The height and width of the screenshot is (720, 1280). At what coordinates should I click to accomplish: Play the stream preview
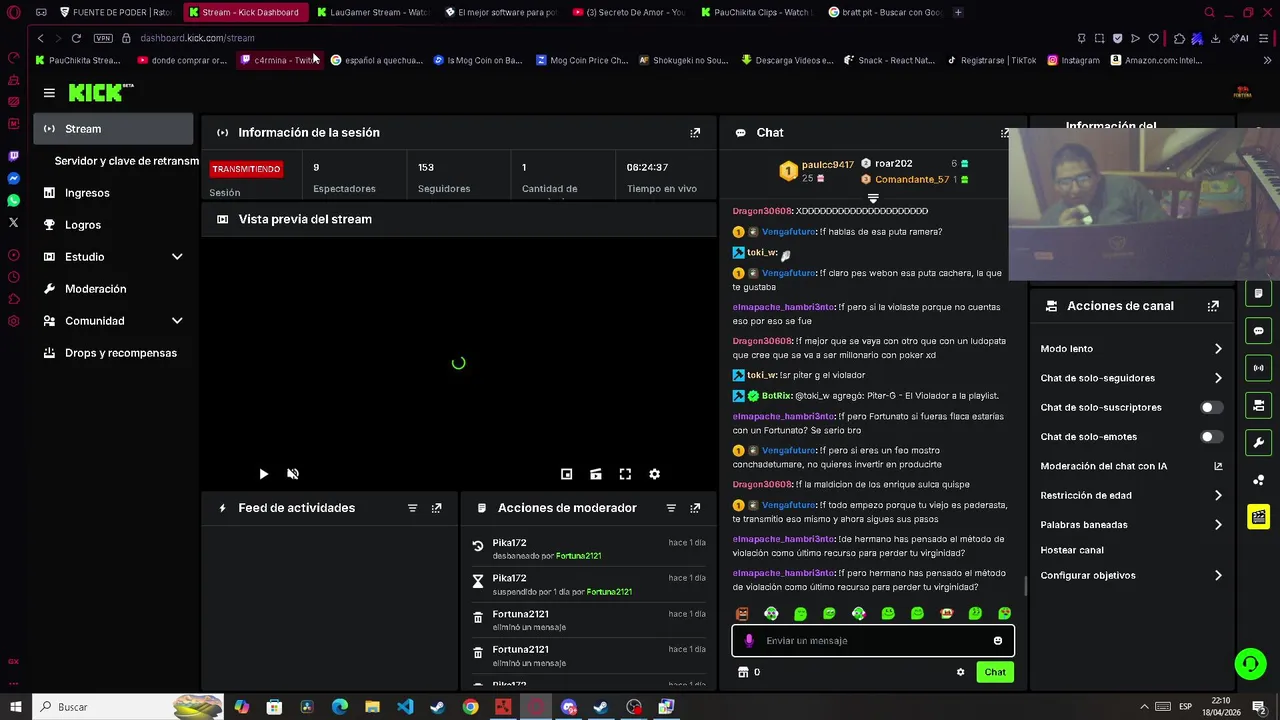pos(263,474)
